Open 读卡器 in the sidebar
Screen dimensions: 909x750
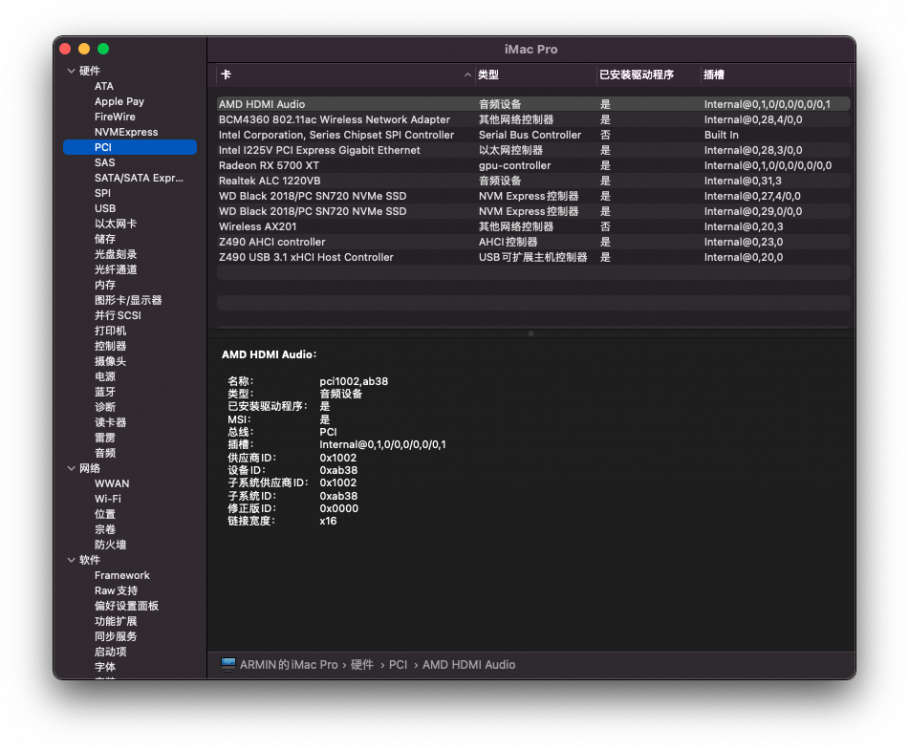pyautogui.click(x=110, y=422)
